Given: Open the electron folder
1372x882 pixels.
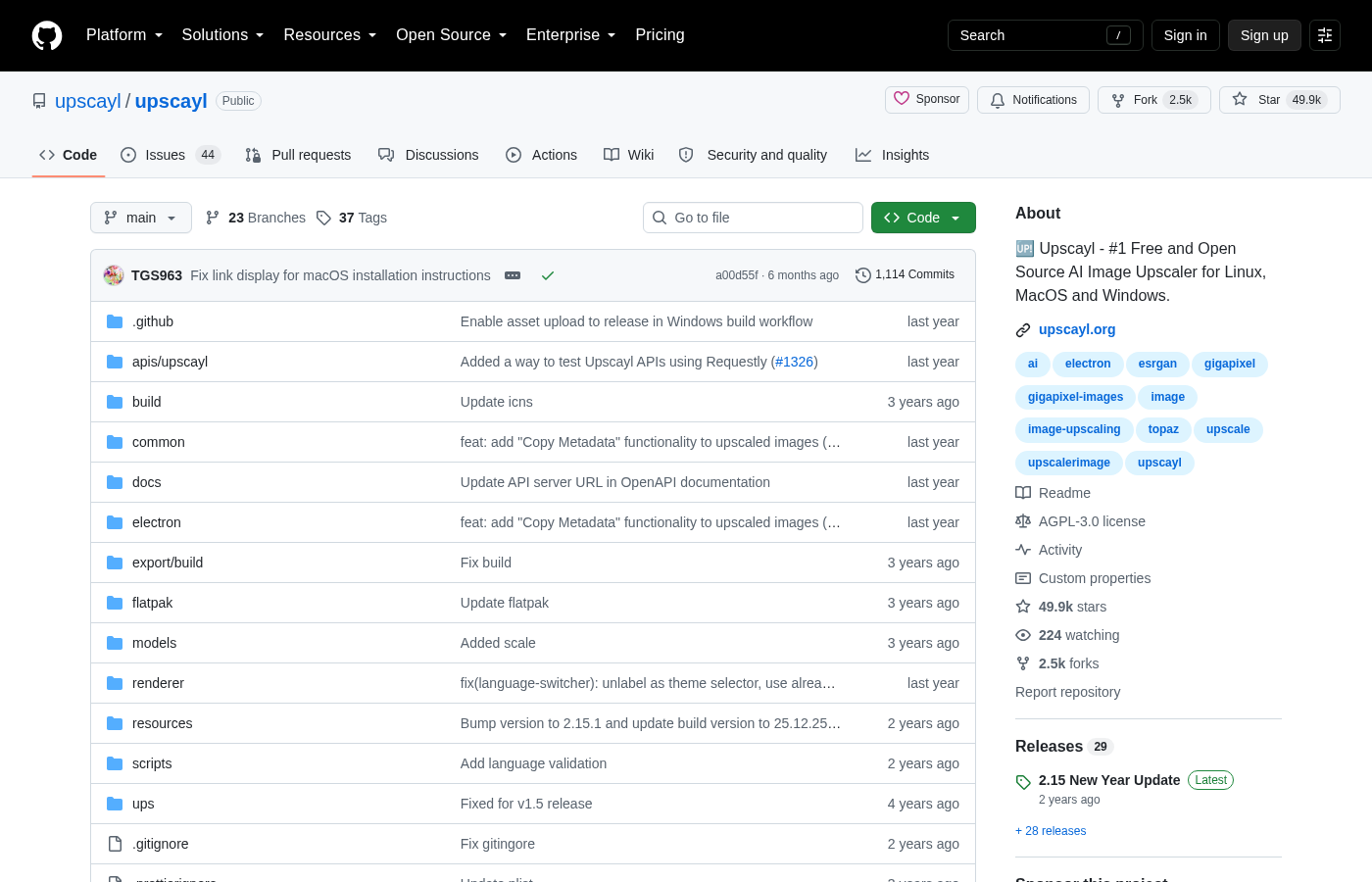Looking at the screenshot, I should pos(157,522).
